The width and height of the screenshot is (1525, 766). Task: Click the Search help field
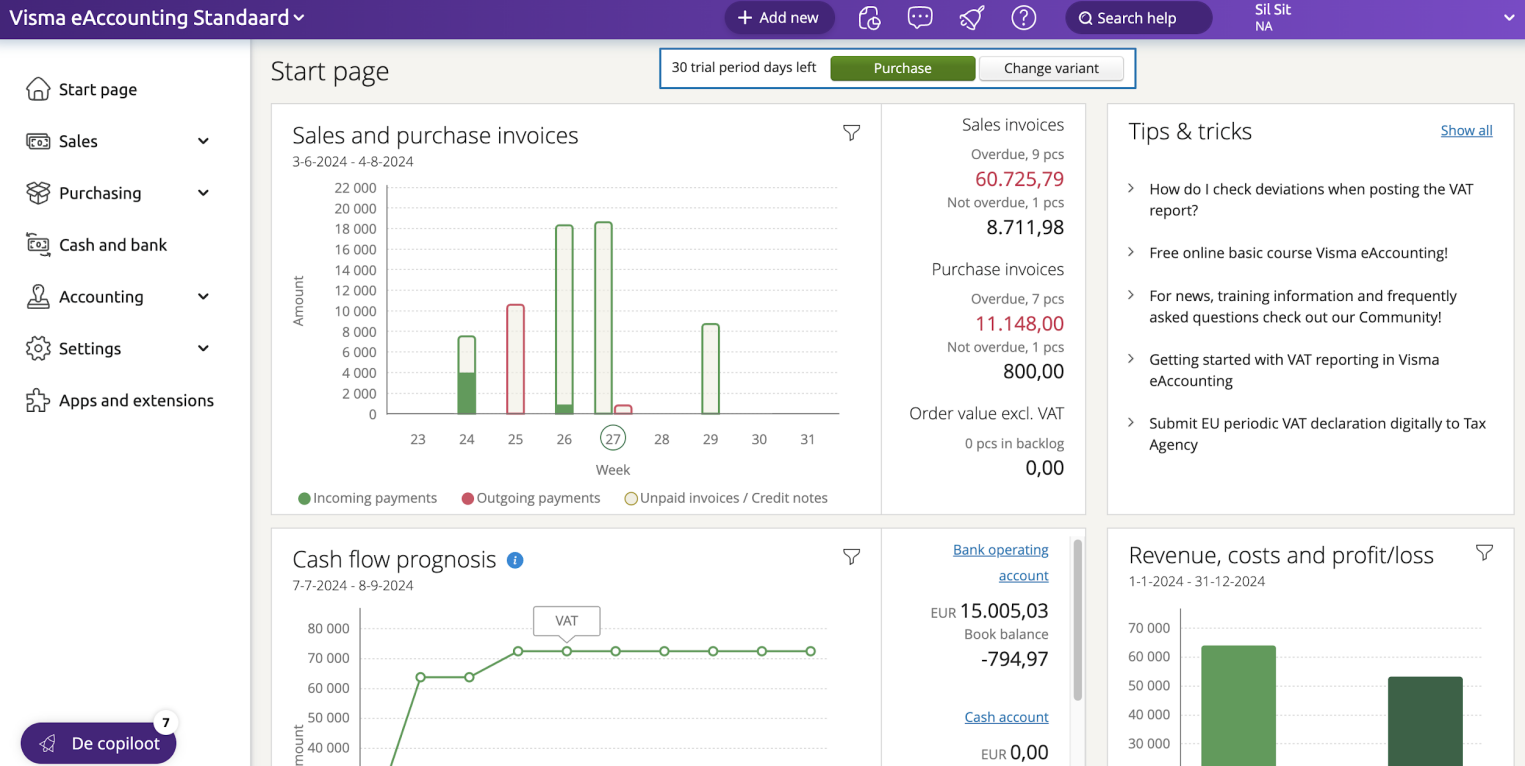pos(1137,18)
